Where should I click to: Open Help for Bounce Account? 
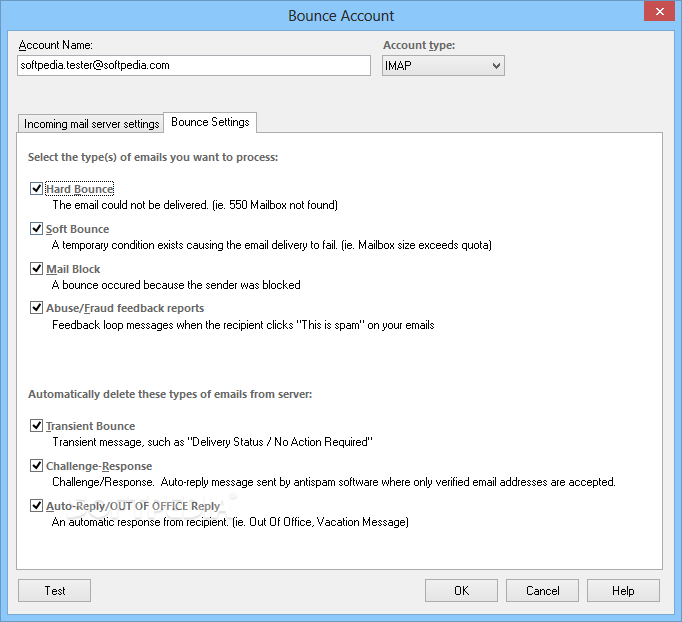[x=623, y=591]
